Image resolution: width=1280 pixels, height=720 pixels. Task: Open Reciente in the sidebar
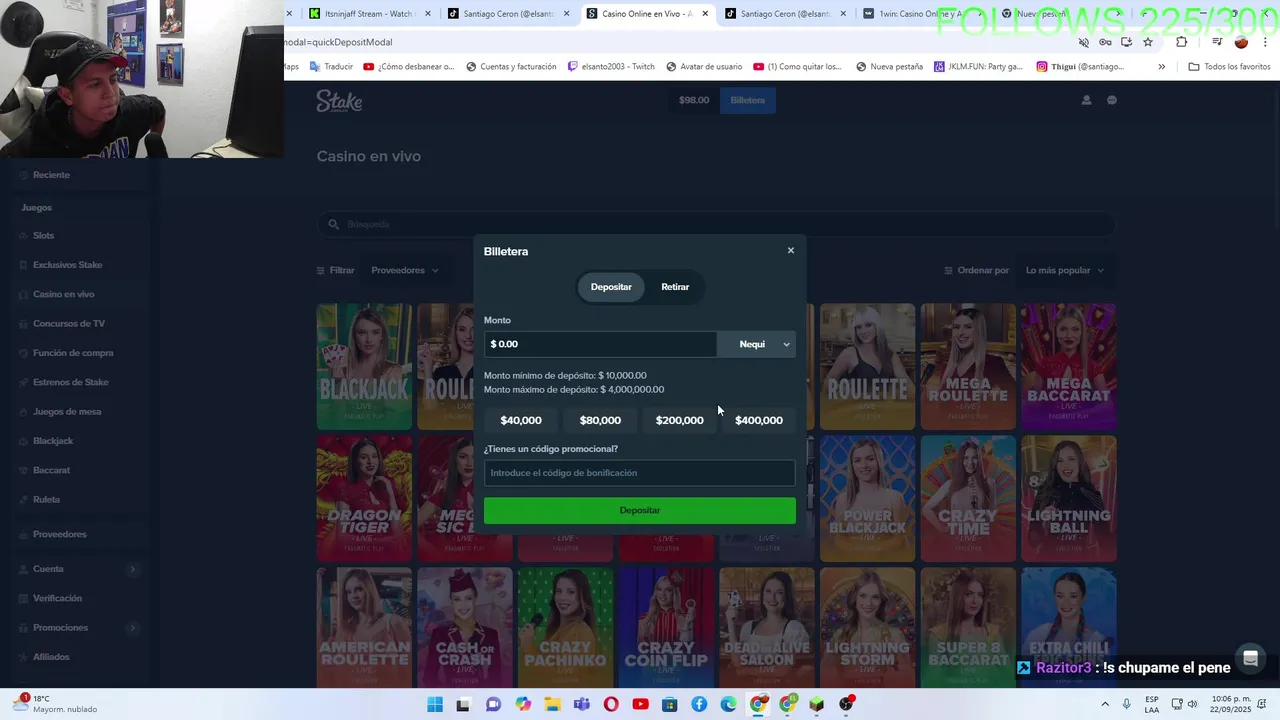51,175
